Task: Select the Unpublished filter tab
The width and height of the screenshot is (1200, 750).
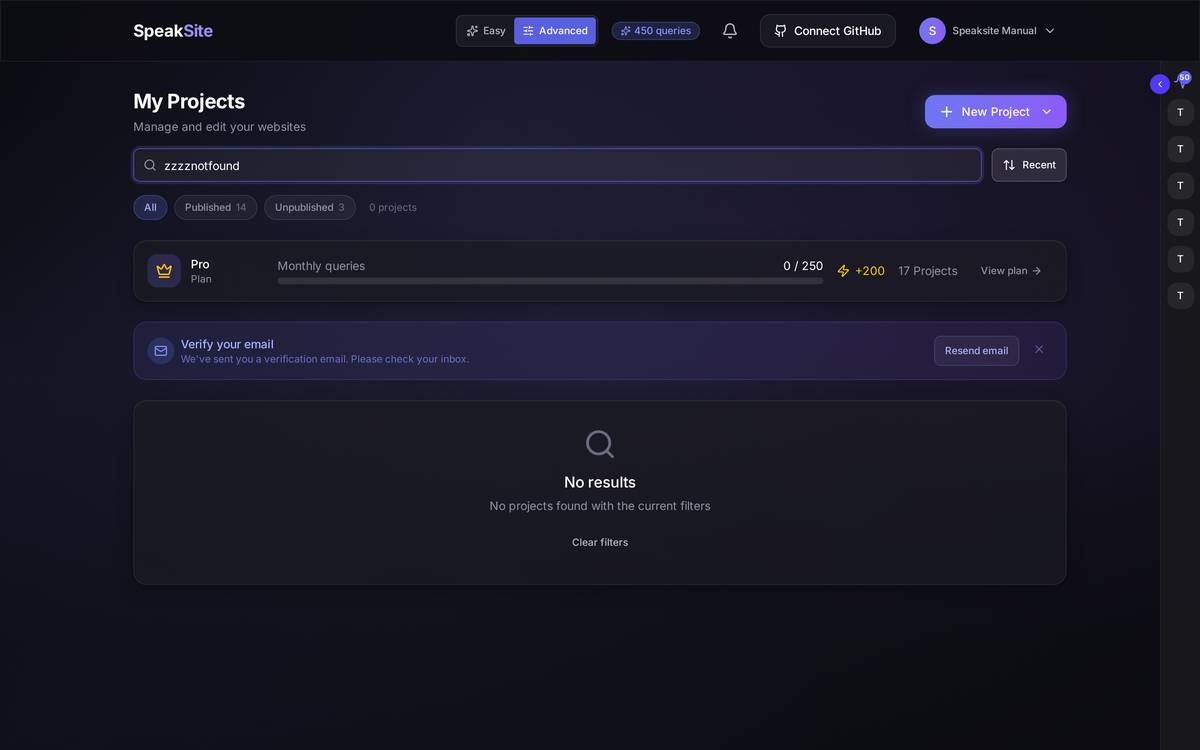Action: (309, 207)
